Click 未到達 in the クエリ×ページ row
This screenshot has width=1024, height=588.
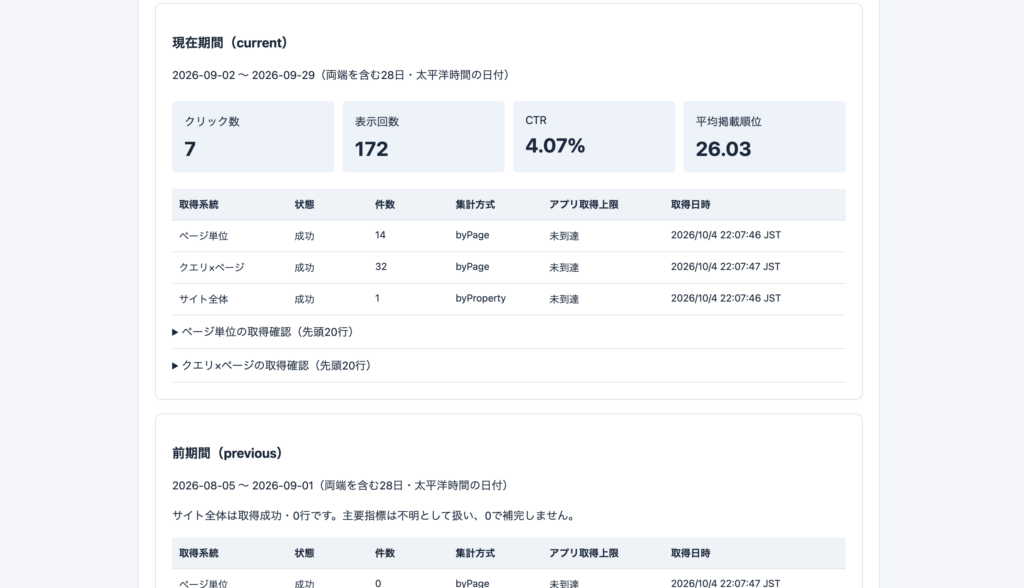point(564,267)
